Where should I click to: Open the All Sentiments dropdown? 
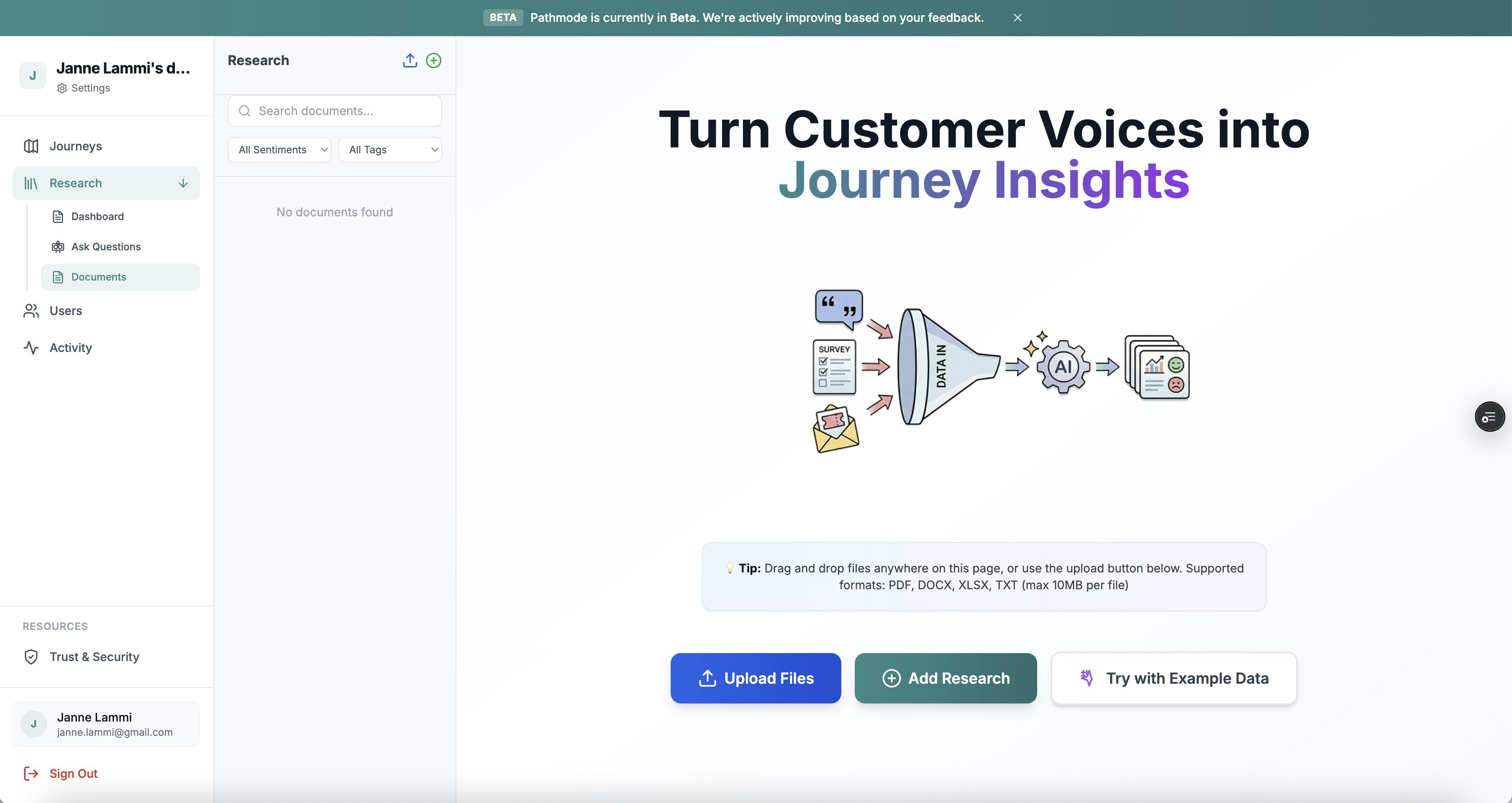(279, 150)
